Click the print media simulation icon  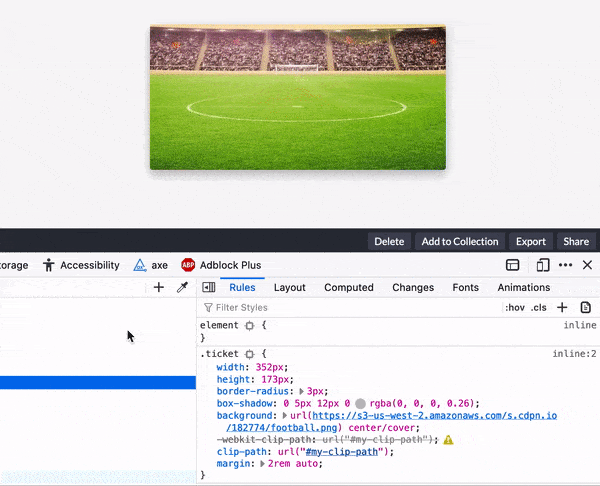[x=586, y=308]
